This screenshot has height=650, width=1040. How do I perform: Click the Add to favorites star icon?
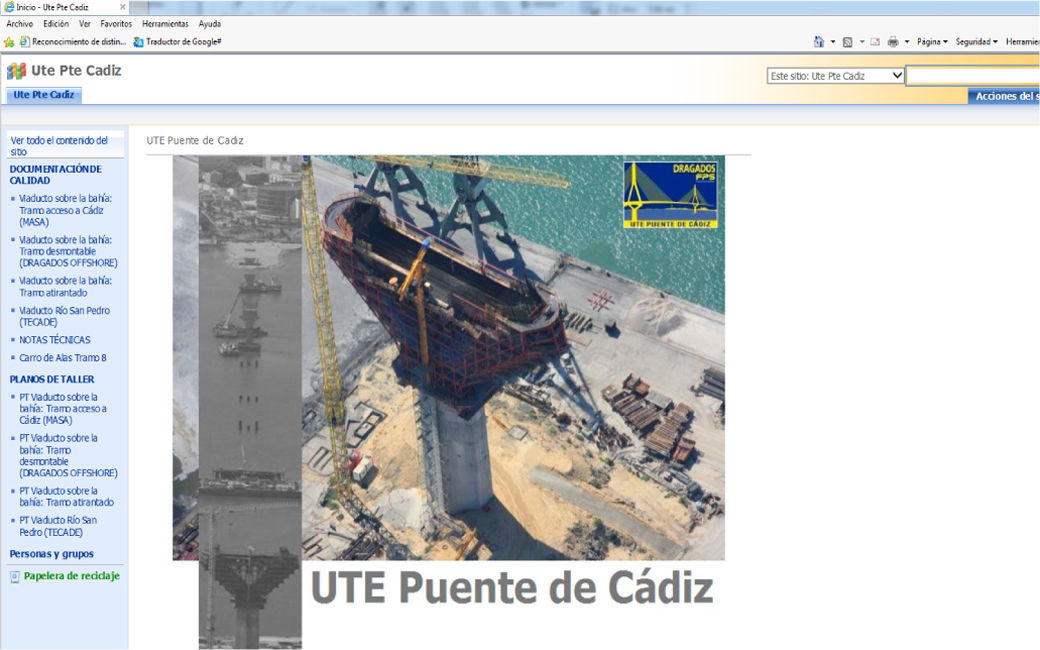9,42
